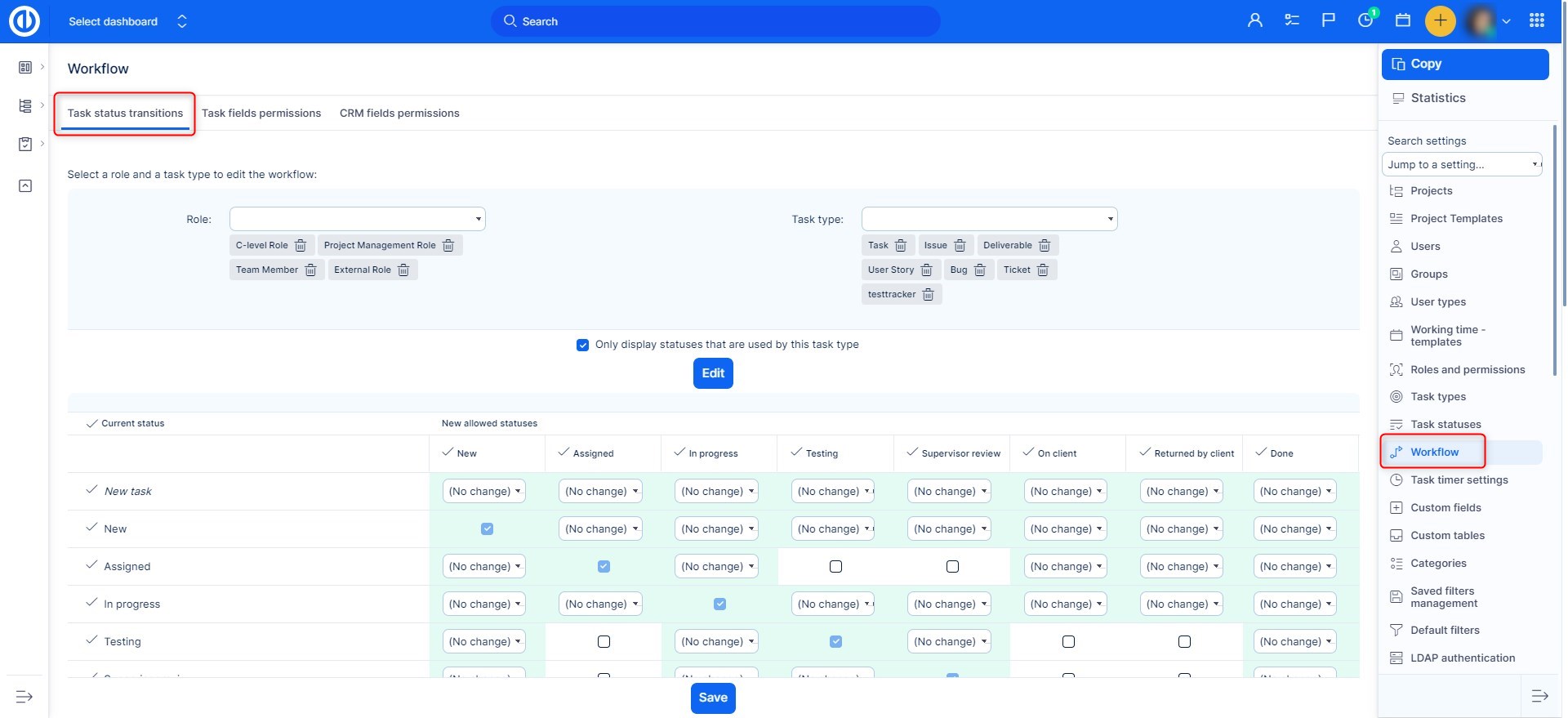Open the user profile icon in header
This screenshot has width=1568, height=718.
1255,20
